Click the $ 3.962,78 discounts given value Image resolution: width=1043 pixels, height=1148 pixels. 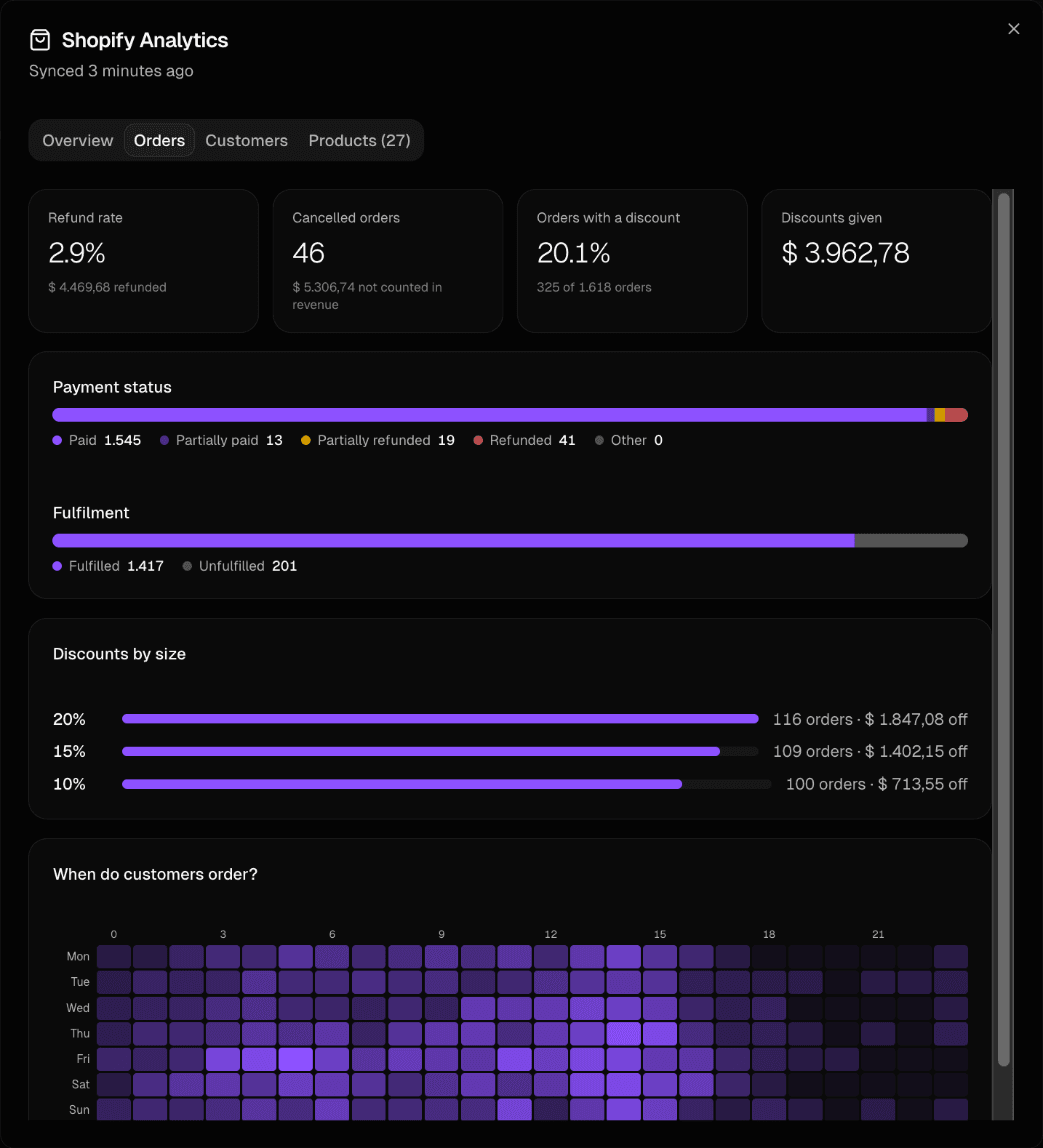[845, 253]
